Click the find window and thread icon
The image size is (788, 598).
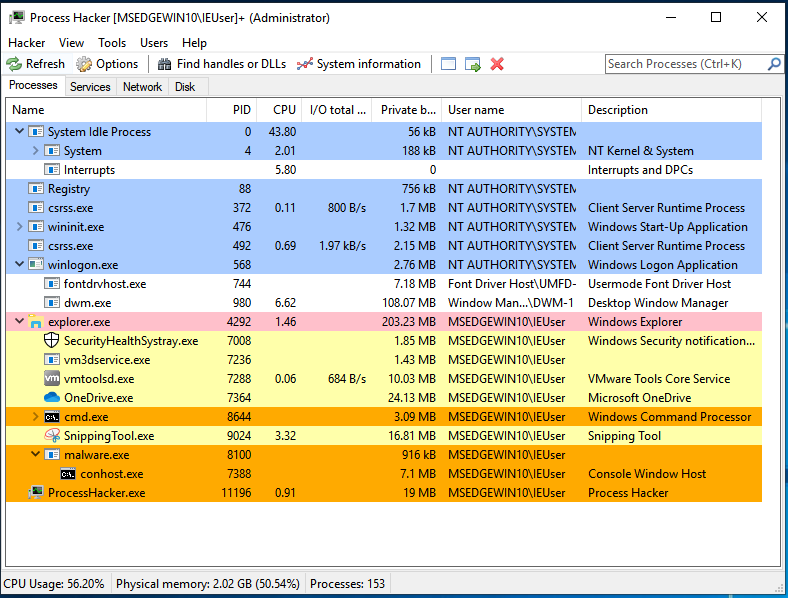tap(472, 64)
